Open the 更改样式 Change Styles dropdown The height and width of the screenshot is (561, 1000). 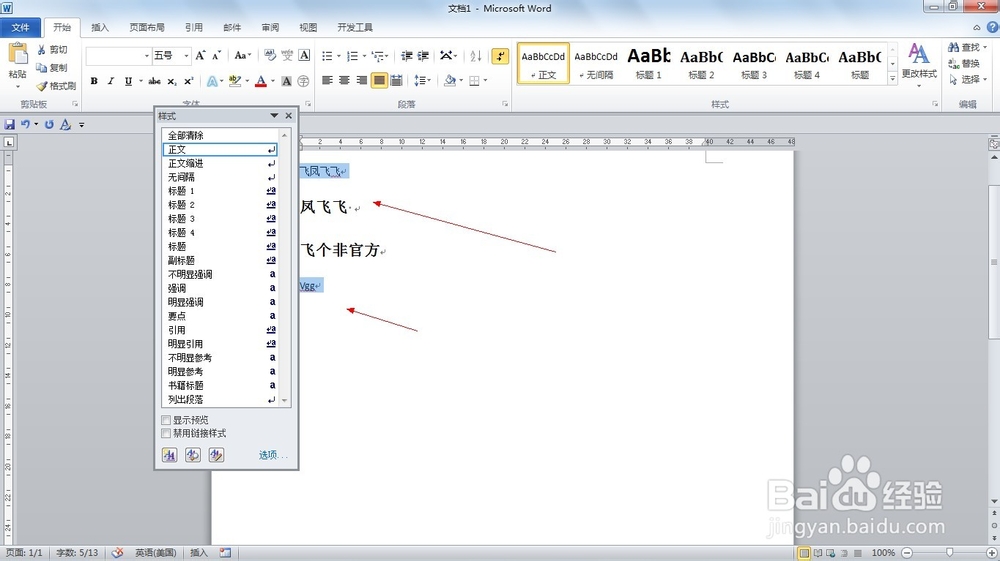919,65
